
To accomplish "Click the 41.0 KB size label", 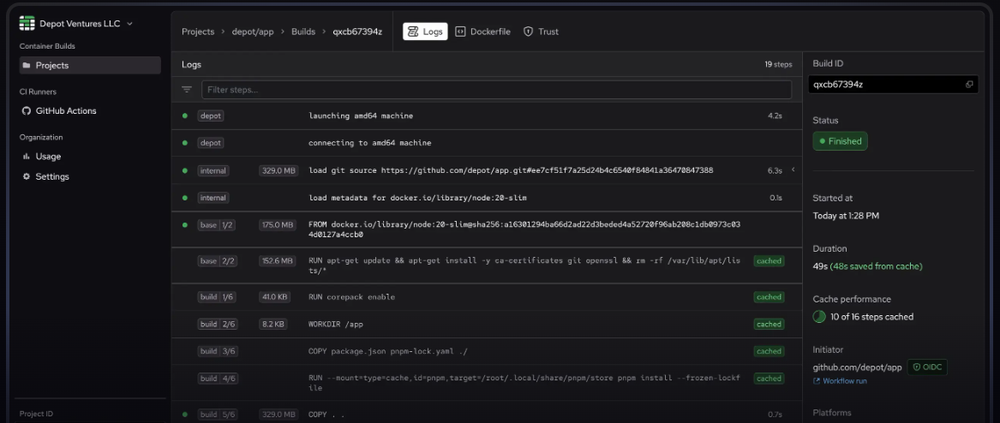I will 277,297.
